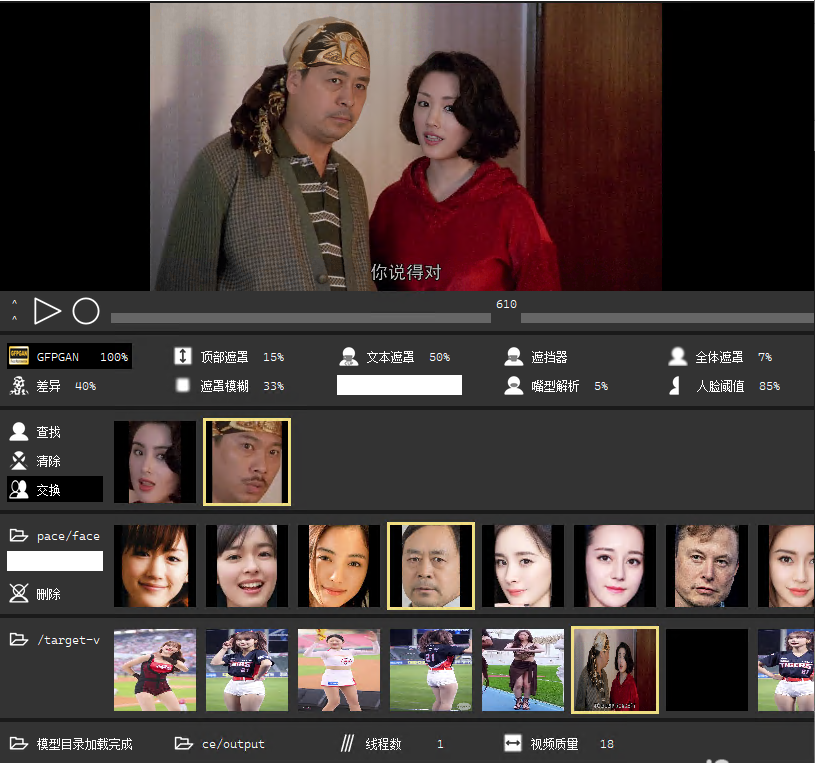Toggle the 全体遮罩 icon
This screenshot has height=763, width=815.
coord(678,357)
